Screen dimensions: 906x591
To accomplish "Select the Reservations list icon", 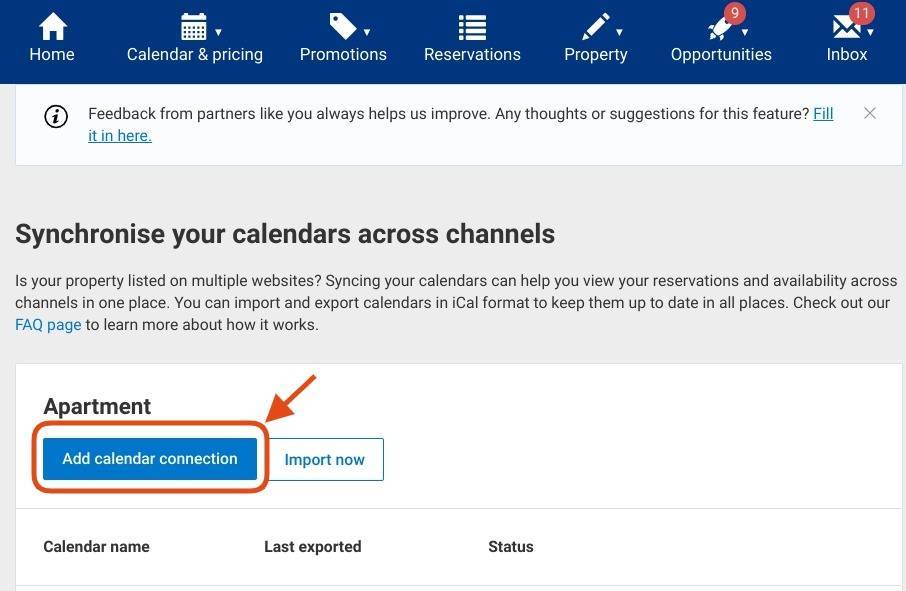I will click(x=472, y=25).
